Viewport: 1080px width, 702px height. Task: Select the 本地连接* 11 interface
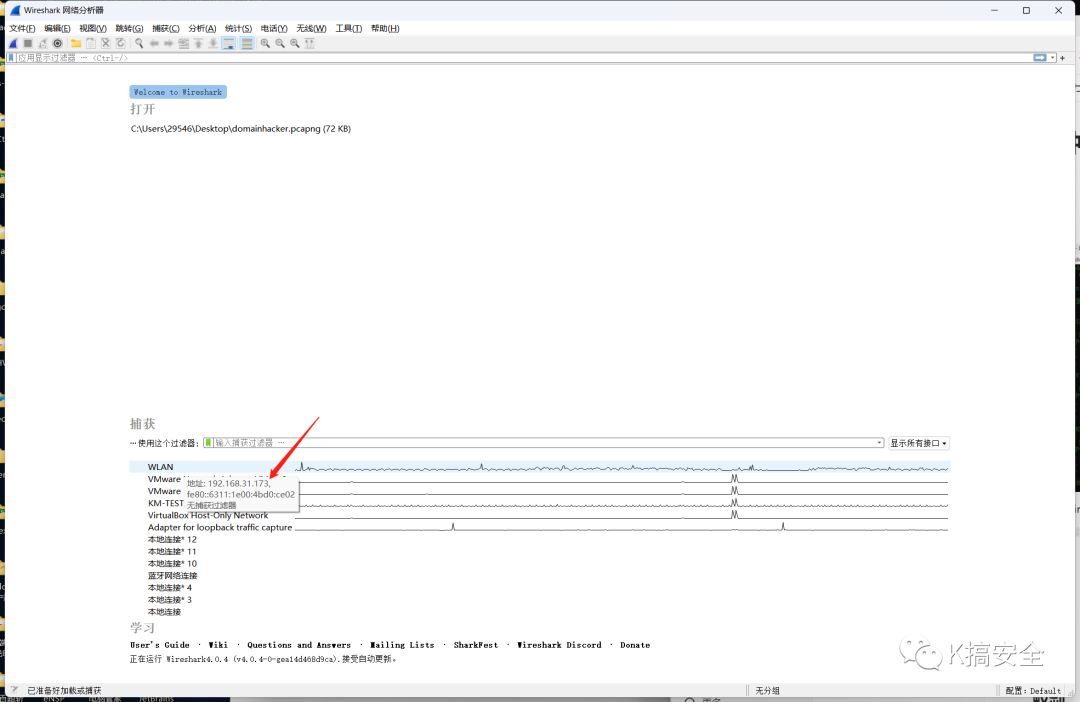click(172, 552)
